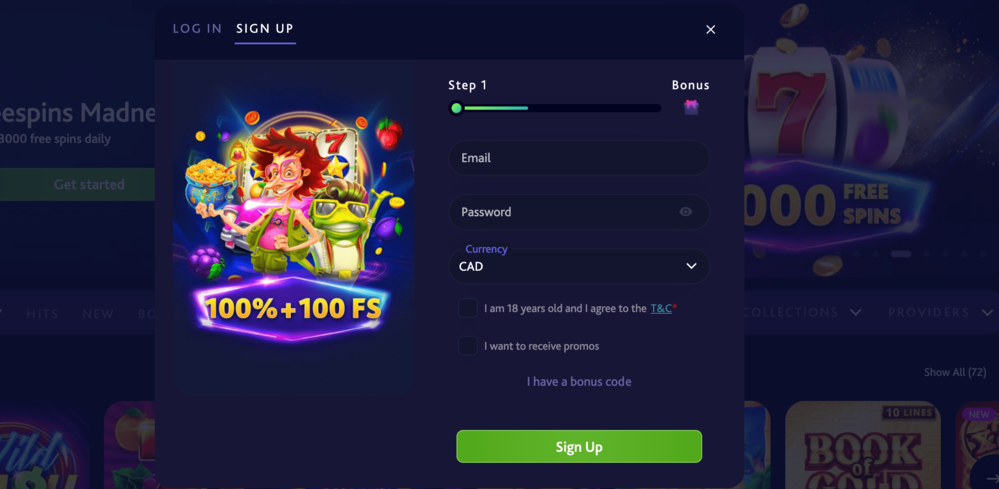This screenshot has height=489, width=999.
Task: Click into the Password field
Action: coord(579,212)
